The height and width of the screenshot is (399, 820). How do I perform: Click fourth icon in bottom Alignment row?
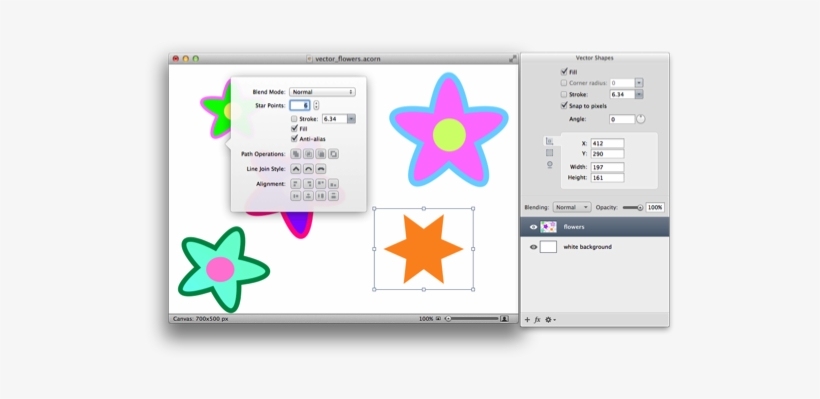[x=333, y=196]
